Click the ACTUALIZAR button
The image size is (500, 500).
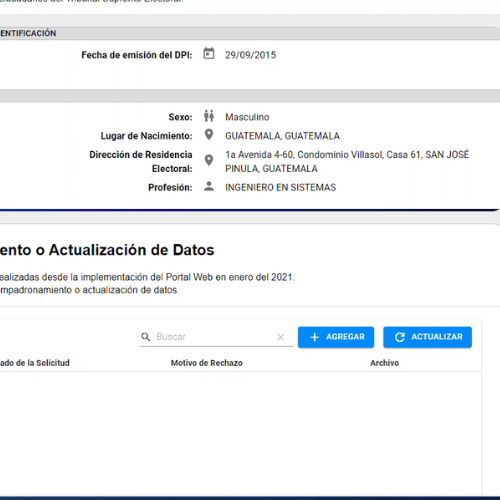[428, 337]
